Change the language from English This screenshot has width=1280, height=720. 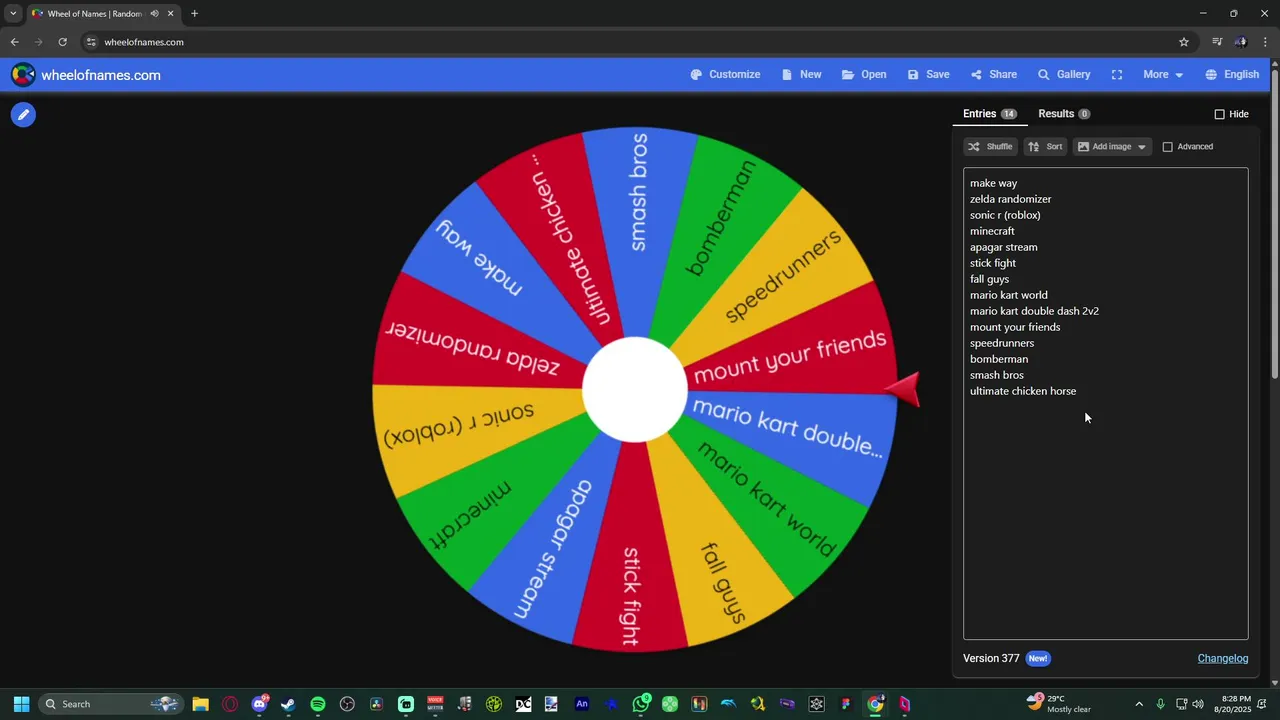point(1232,75)
